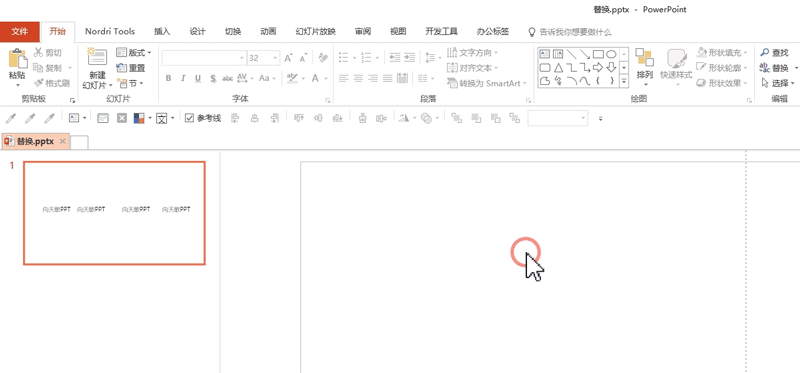Click the Copy (复制) button
This screenshot has height=373, width=800.
point(48,68)
